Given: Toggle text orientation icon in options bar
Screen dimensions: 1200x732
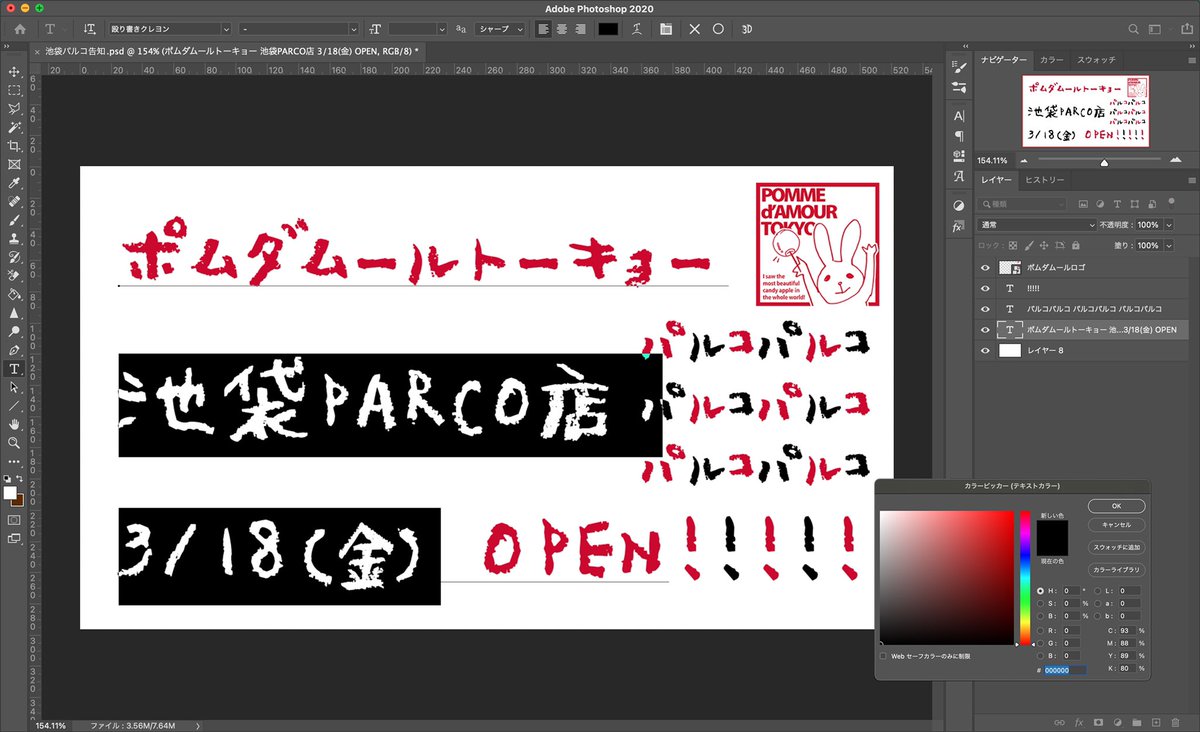Looking at the screenshot, I should [x=90, y=29].
